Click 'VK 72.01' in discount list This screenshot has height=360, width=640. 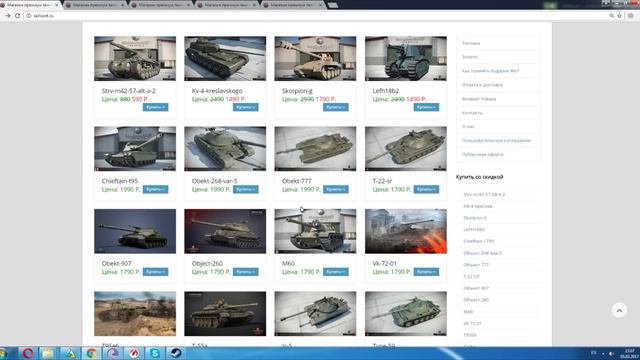[472, 323]
